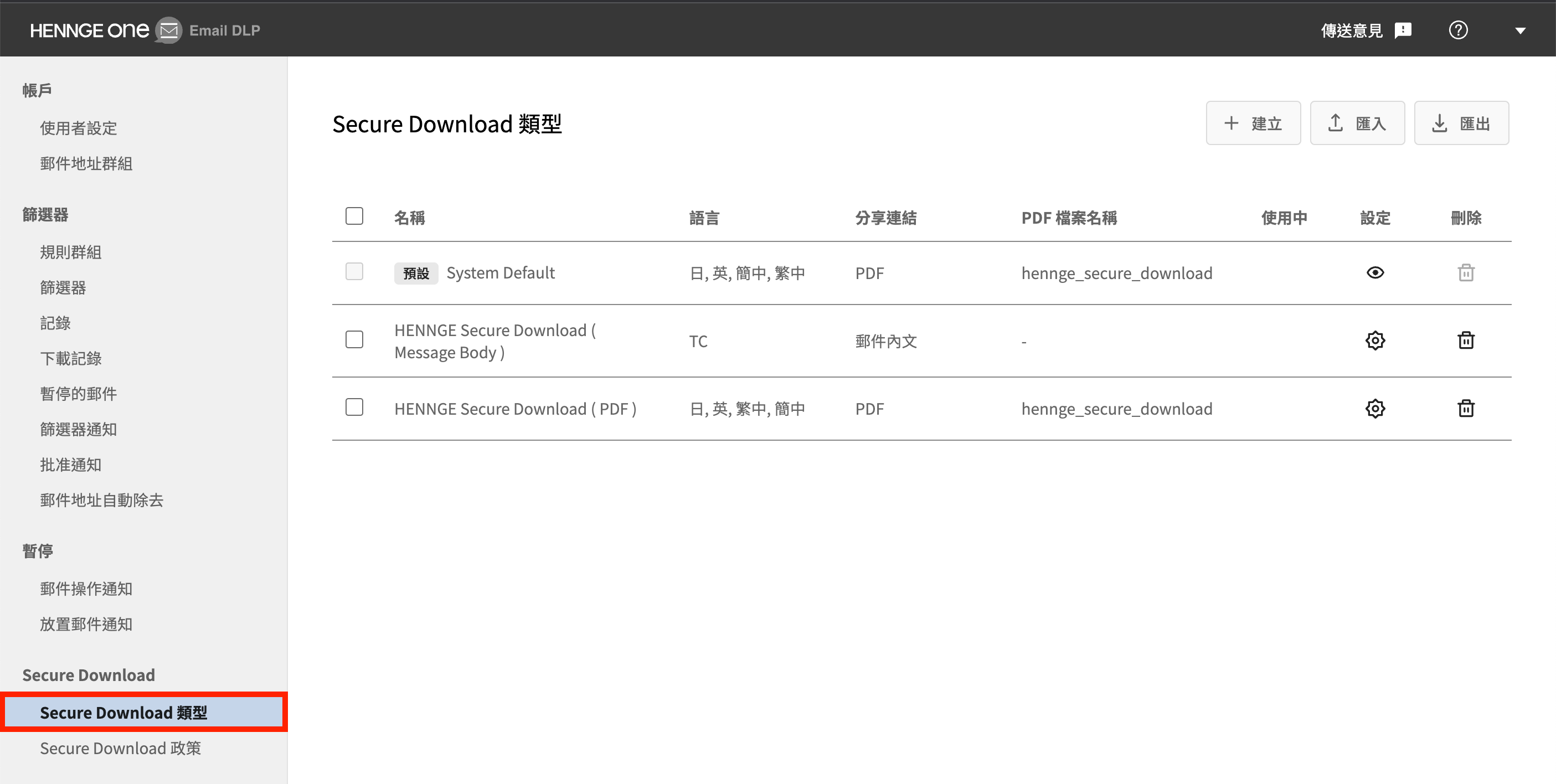Click the 郵件內文 share link cell

click(x=886, y=341)
